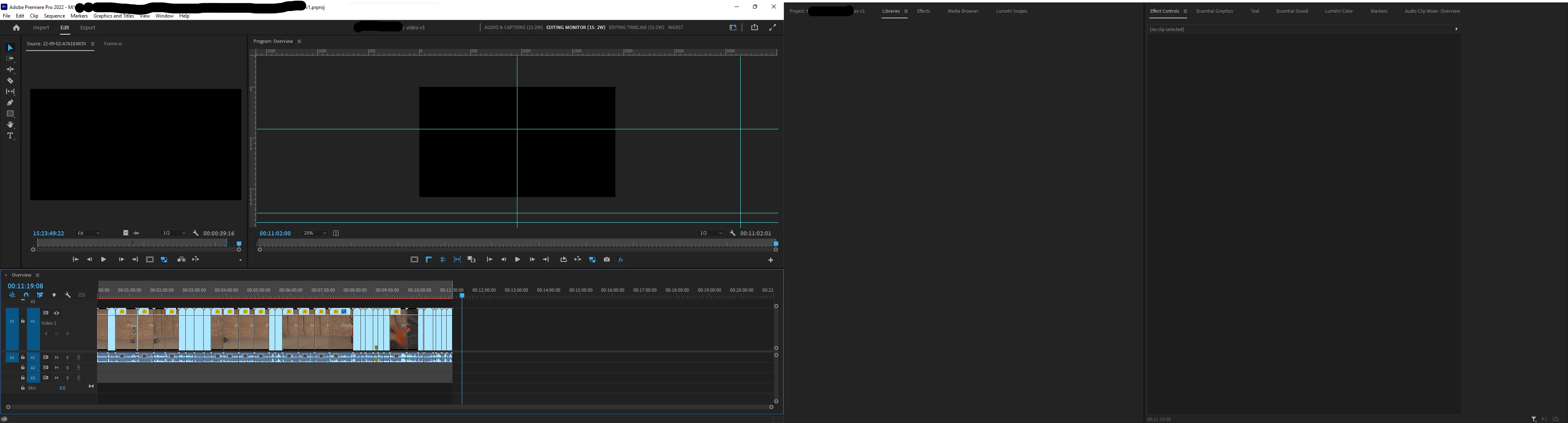Select the Razor tool

point(10,80)
